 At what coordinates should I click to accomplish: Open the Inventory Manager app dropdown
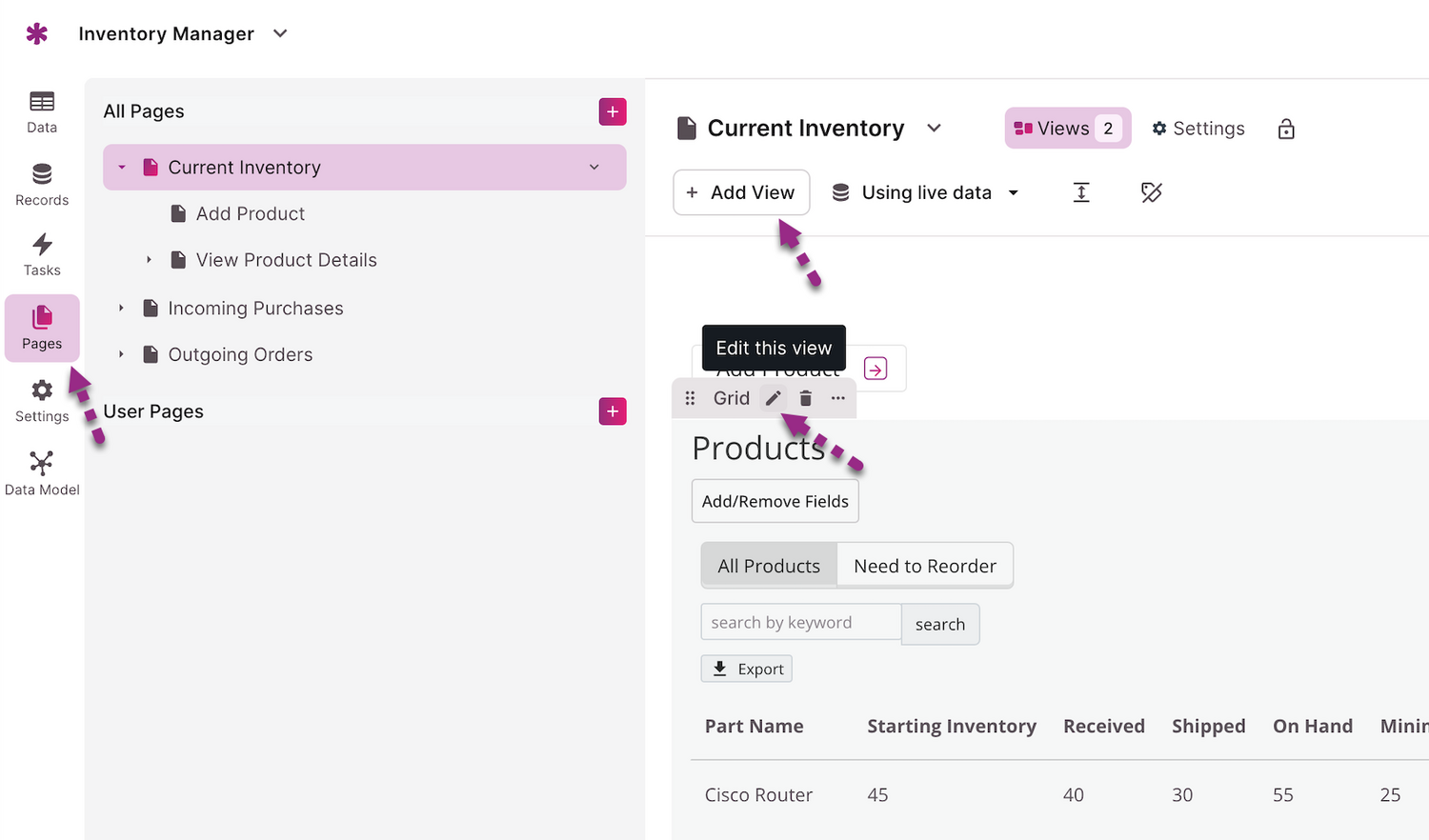click(x=280, y=33)
